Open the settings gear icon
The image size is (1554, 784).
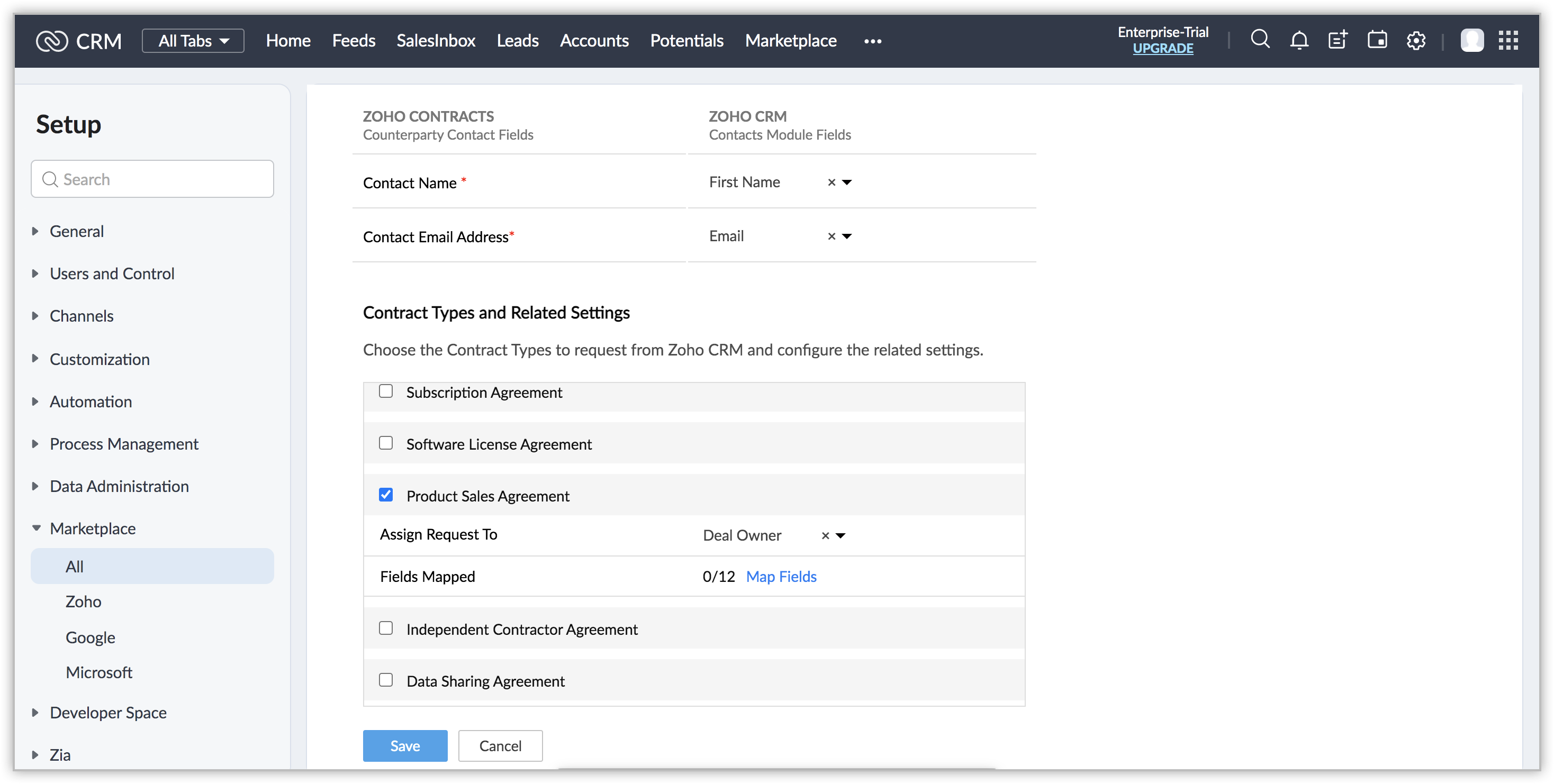click(1415, 40)
